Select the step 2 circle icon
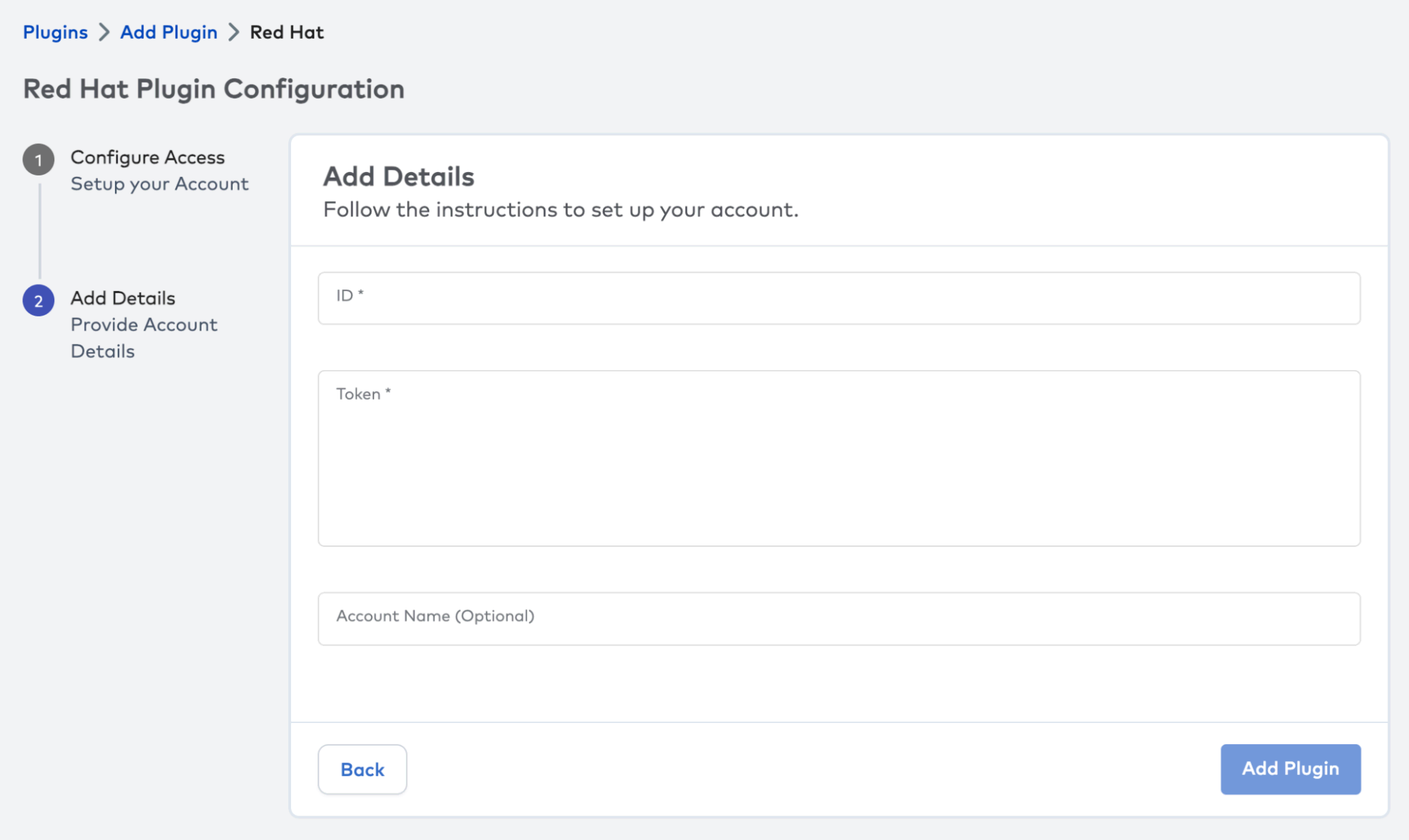The image size is (1409, 840). [x=39, y=301]
